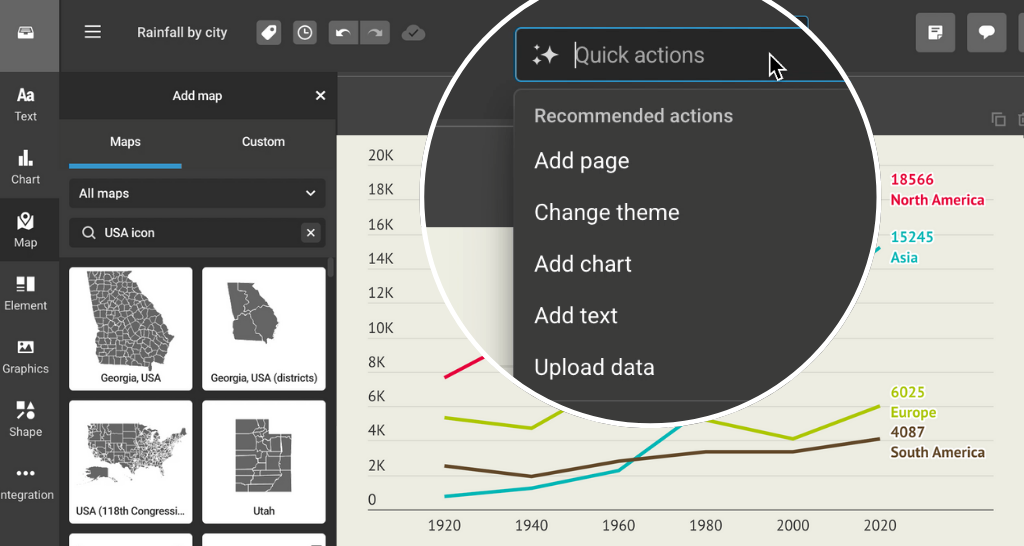
Task: Click the Quick actions search field
Action: [x=660, y=55]
